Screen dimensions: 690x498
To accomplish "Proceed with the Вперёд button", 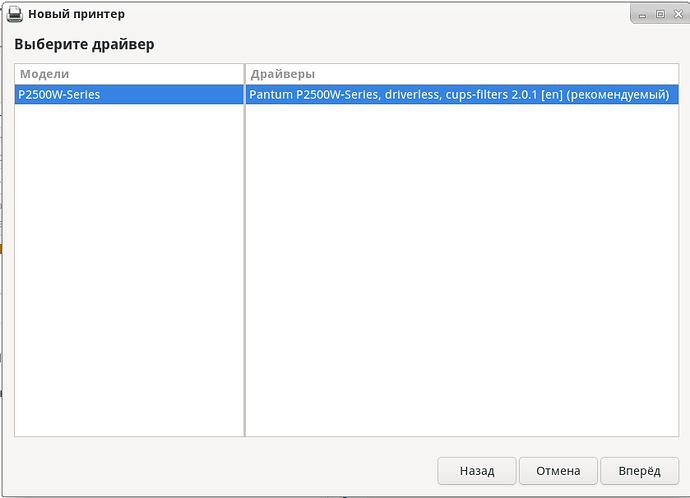I will [639, 471].
